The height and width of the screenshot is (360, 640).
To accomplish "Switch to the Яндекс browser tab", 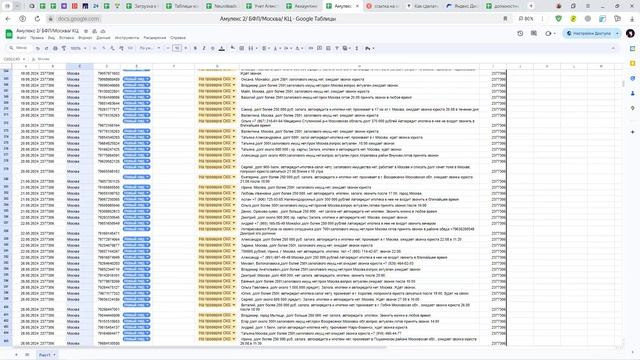I will coord(462,6).
